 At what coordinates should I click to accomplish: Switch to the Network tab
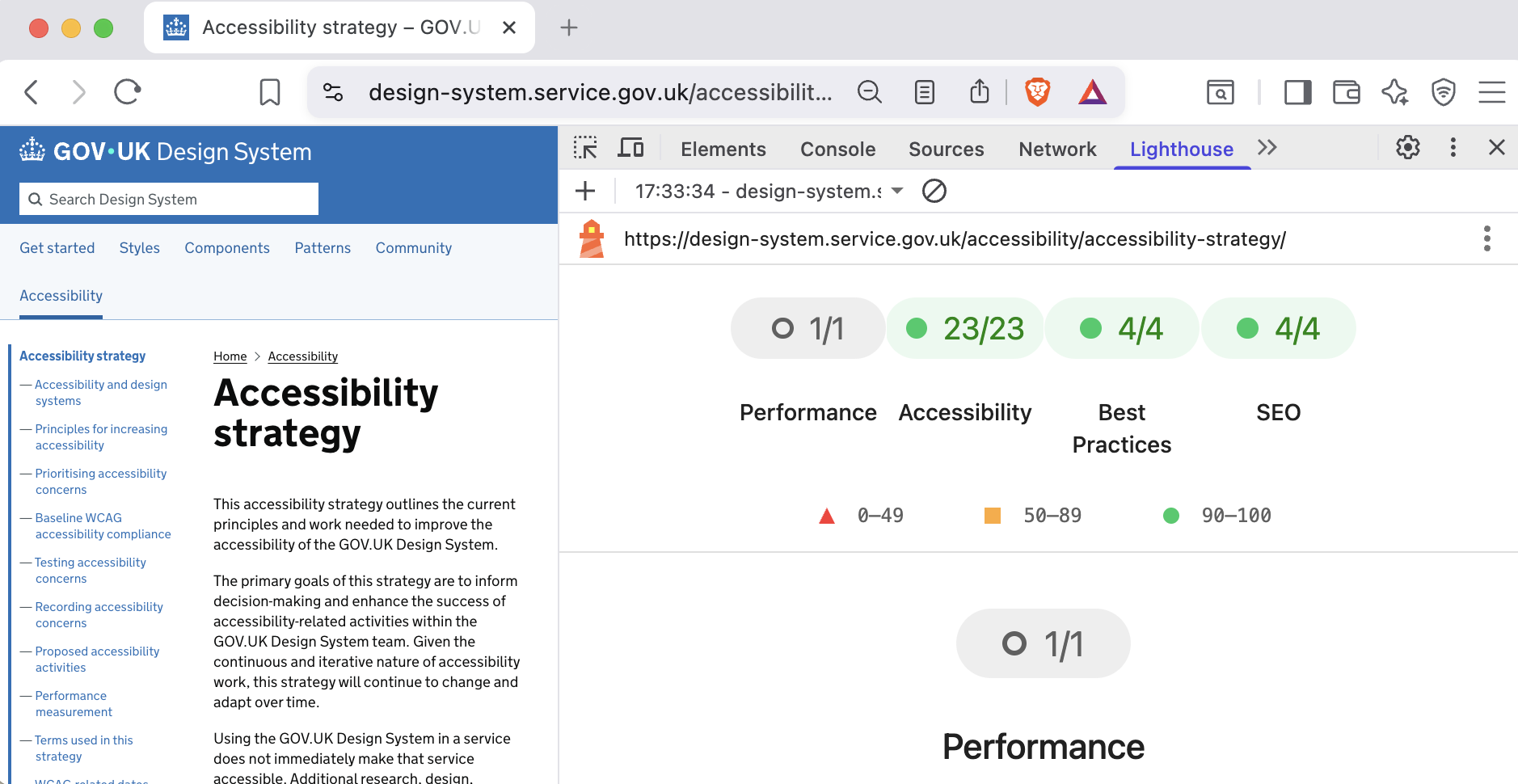click(1056, 150)
